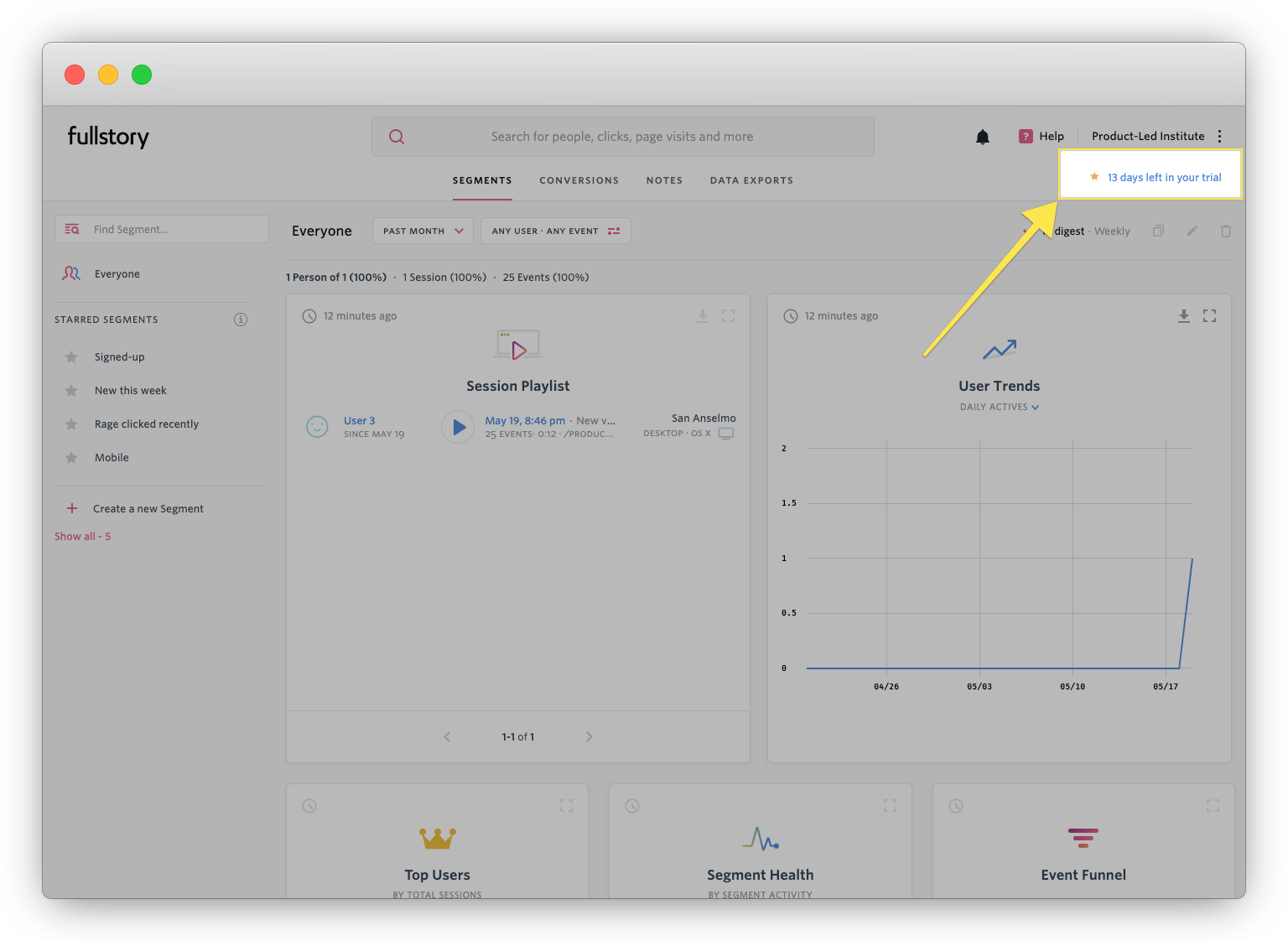
Task: Click the red Help question icon
Action: pyautogui.click(x=1026, y=137)
